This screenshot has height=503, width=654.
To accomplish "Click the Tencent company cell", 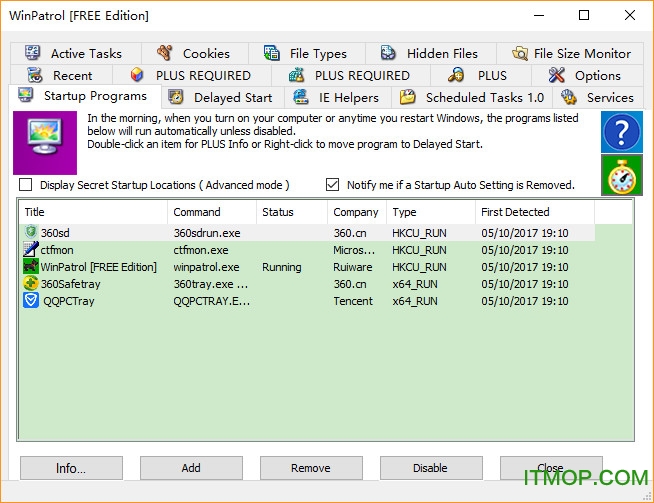I will (353, 301).
